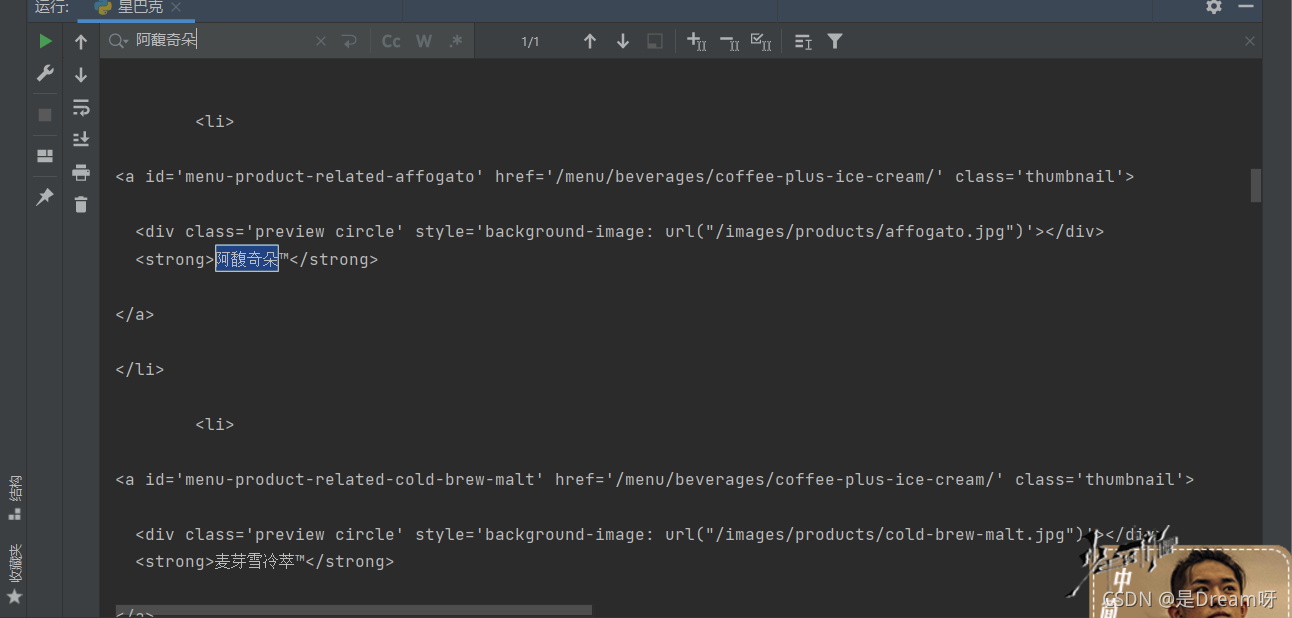The height and width of the screenshot is (618, 1292).
Task: Stop the running process square icon
Action: pyautogui.click(x=45, y=115)
